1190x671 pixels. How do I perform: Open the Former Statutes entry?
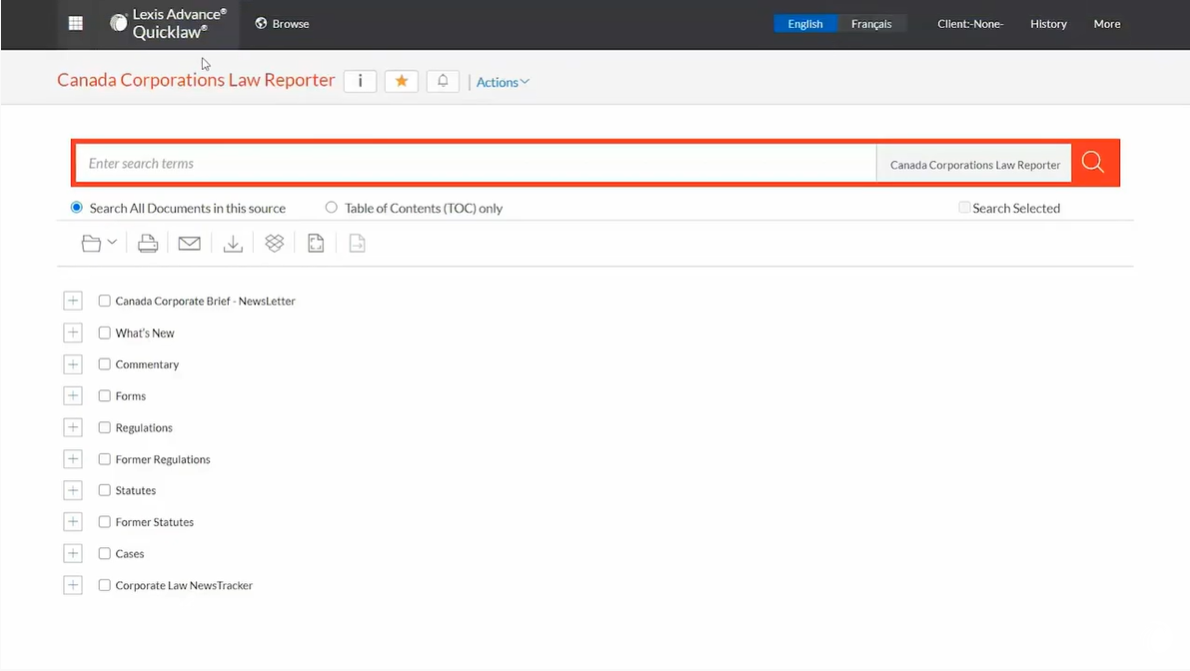tap(155, 521)
